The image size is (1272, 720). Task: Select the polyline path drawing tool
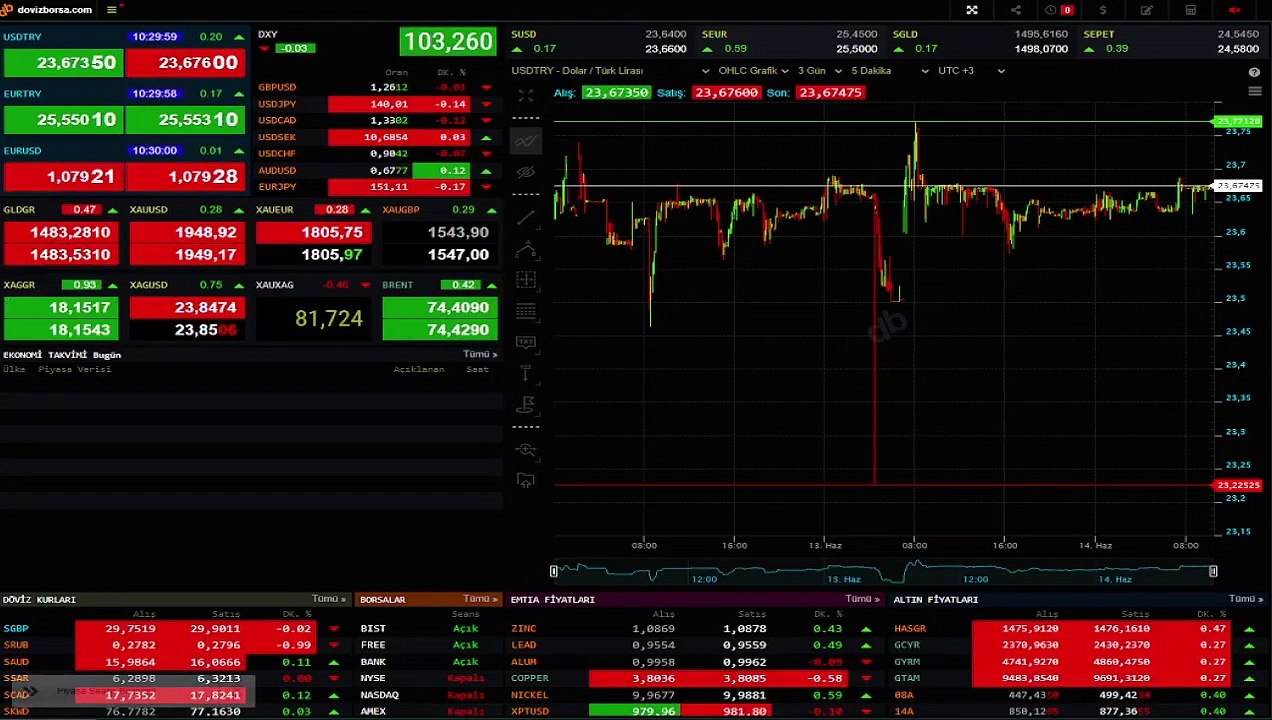(526, 249)
